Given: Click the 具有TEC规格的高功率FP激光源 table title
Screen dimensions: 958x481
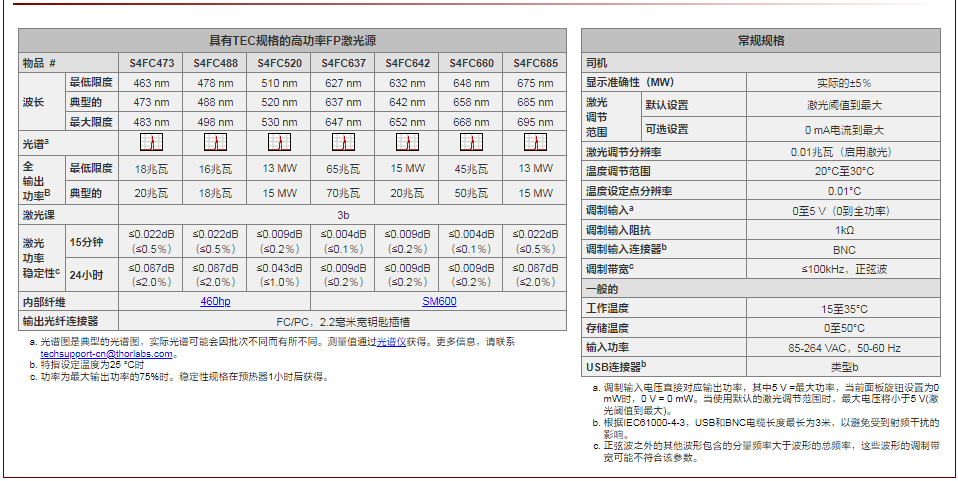Looking at the screenshot, I should (292, 41).
